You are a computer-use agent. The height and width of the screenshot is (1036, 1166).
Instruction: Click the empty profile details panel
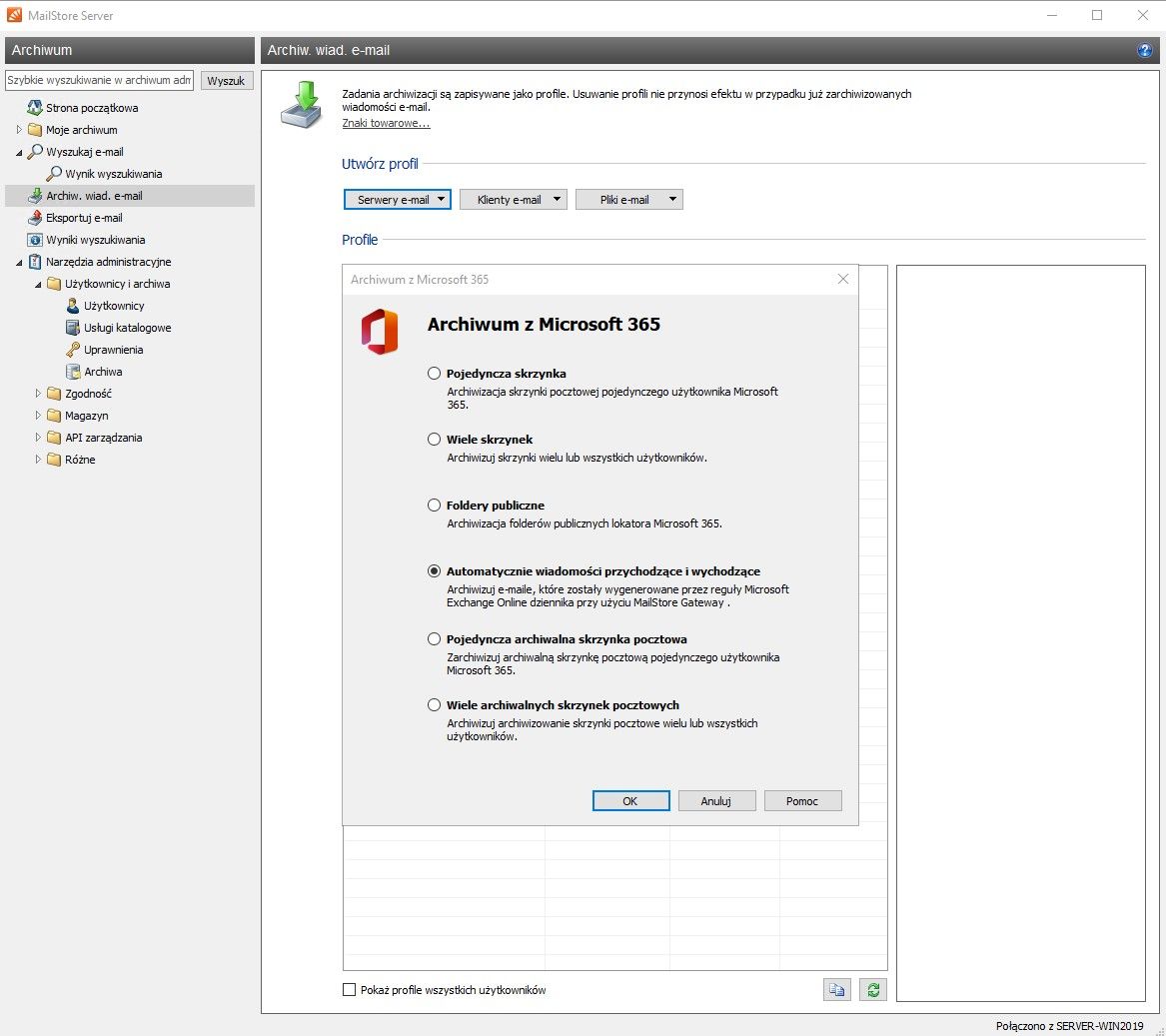point(1020,633)
